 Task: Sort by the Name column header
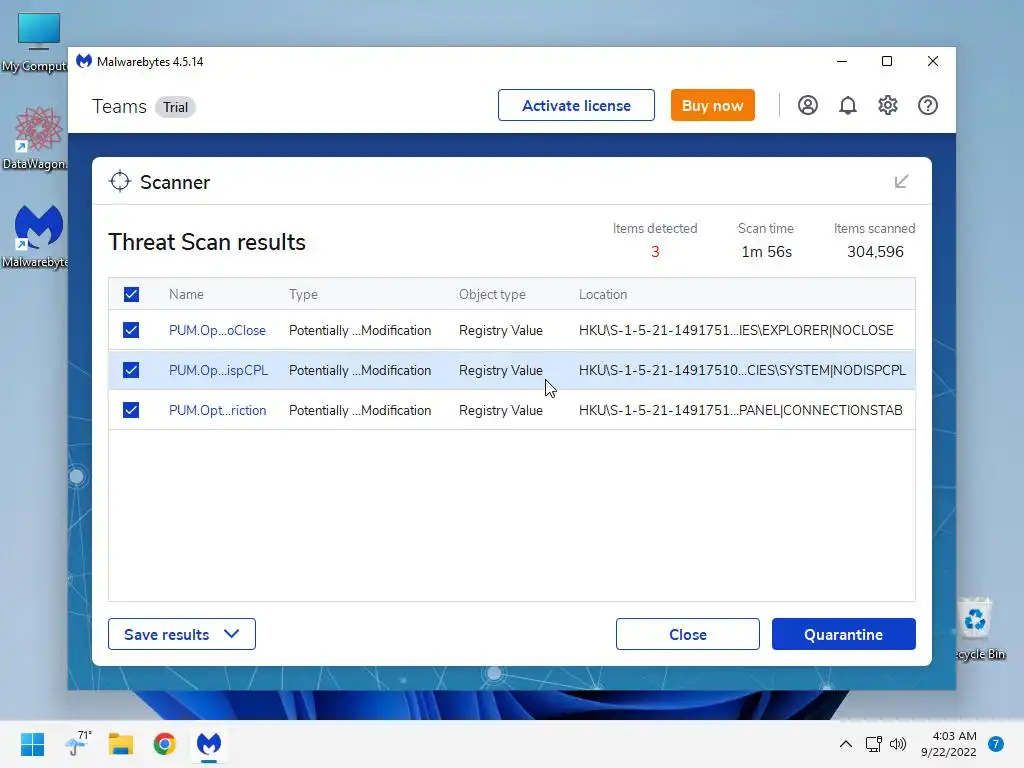tap(186, 295)
